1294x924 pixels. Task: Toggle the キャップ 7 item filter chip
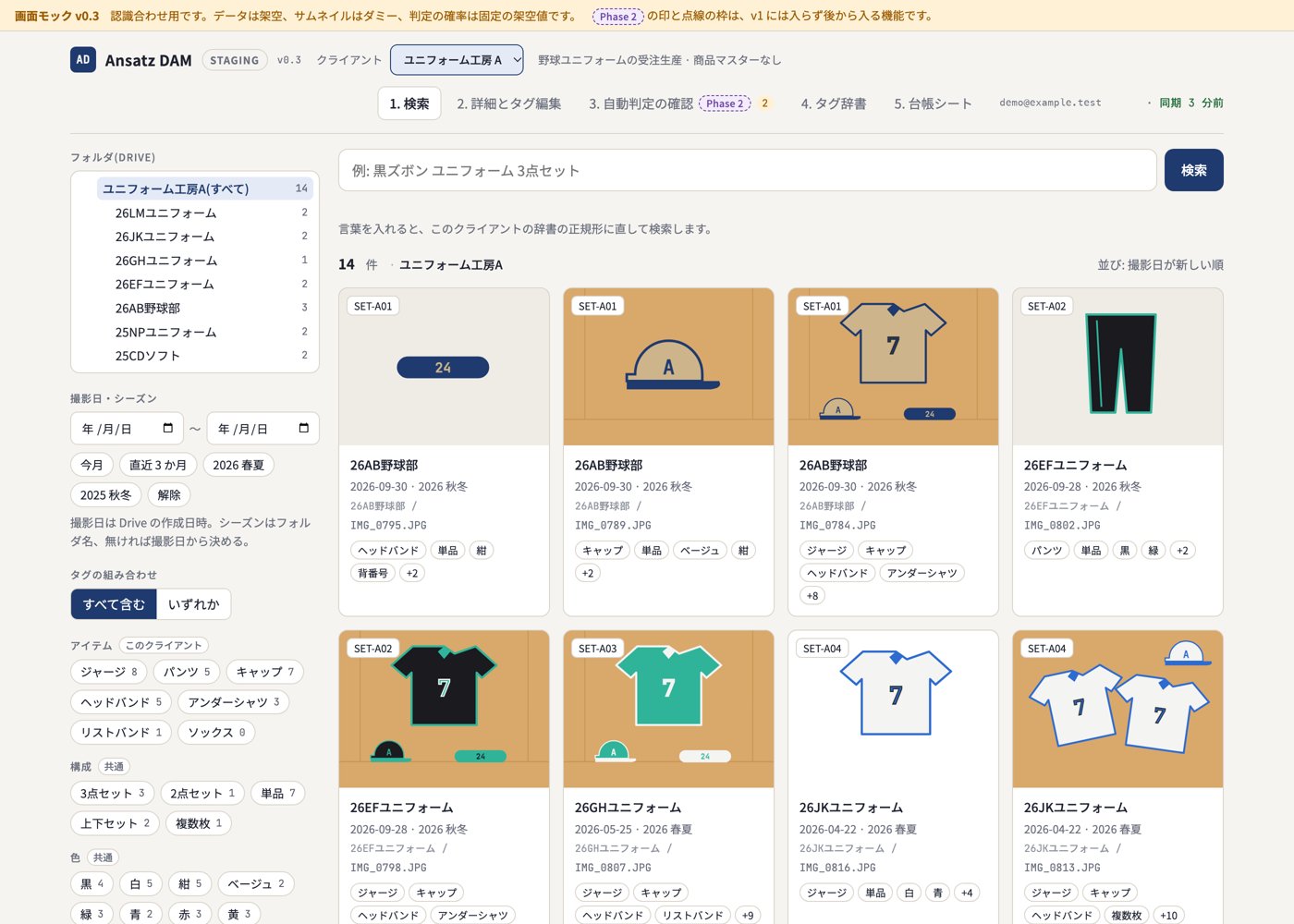point(264,672)
